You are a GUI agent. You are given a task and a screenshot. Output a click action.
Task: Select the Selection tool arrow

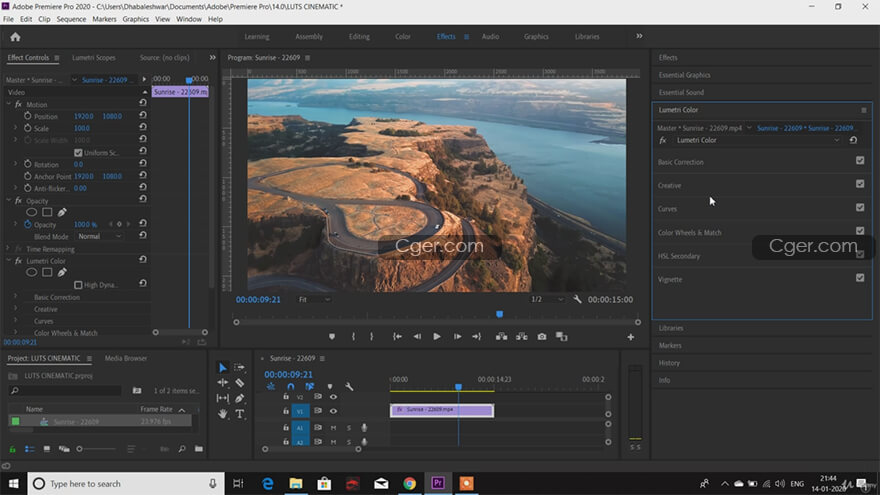(x=223, y=368)
